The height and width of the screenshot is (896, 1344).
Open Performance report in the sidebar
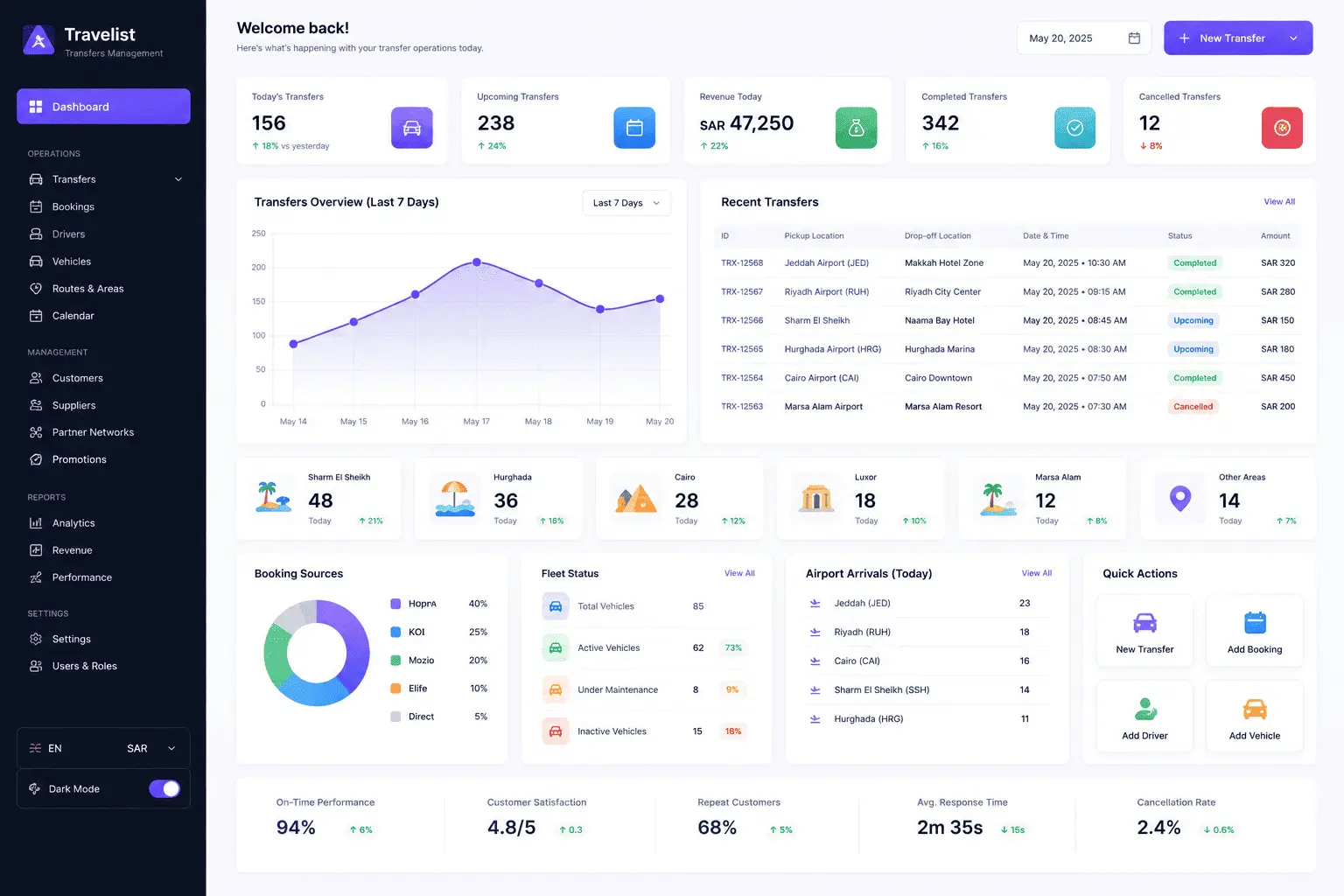click(103, 577)
